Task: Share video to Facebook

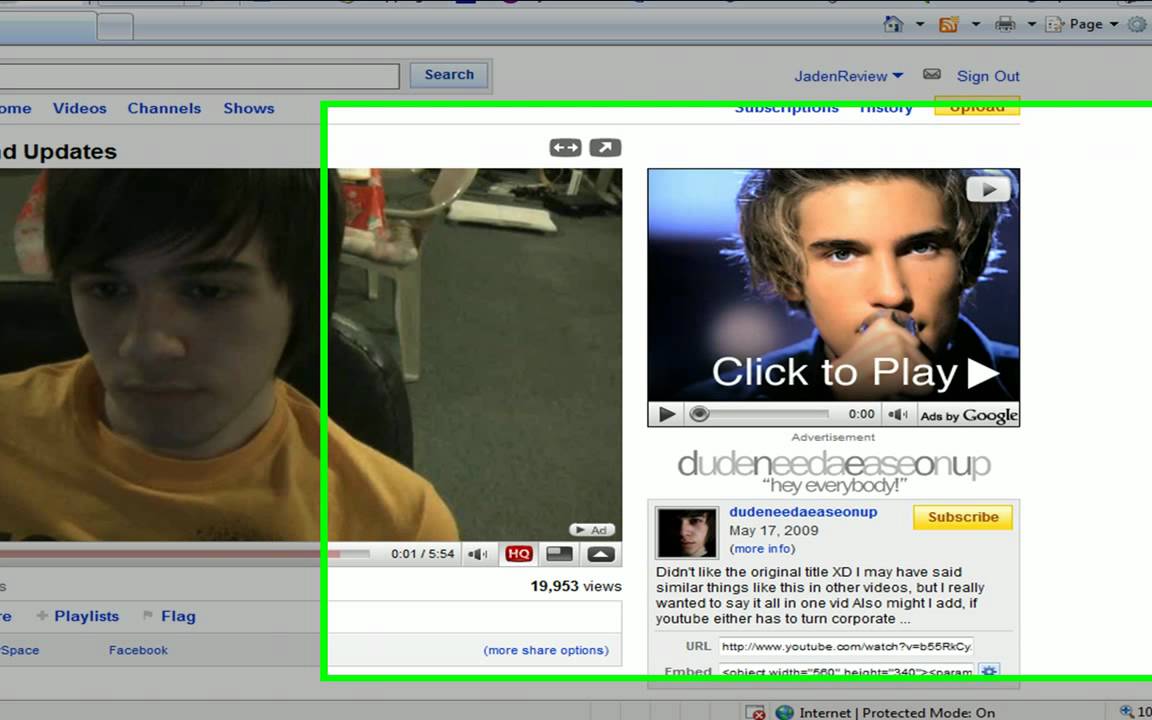Action: click(x=138, y=650)
